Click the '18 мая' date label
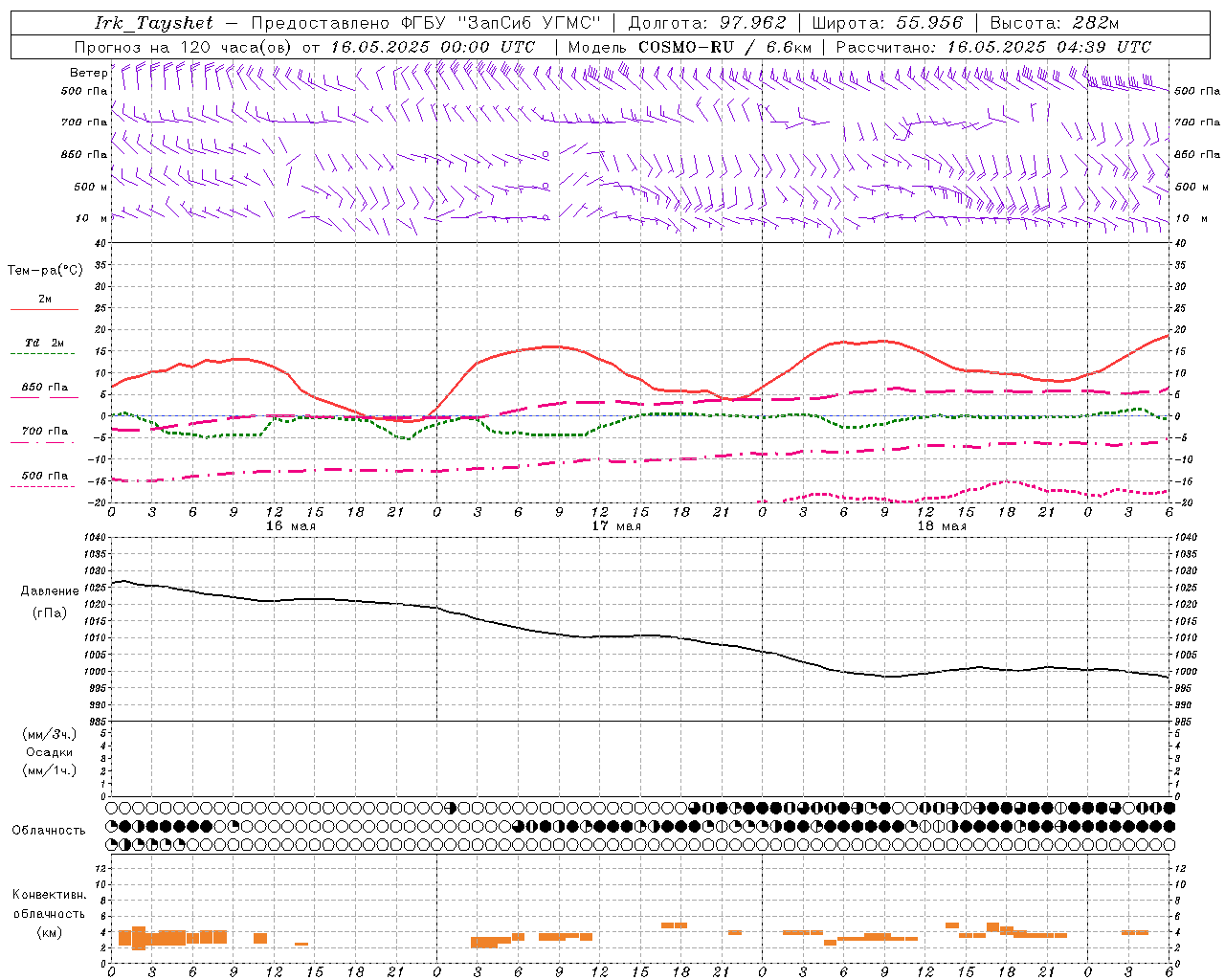This screenshot has height=980, width=1225. pos(942,526)
